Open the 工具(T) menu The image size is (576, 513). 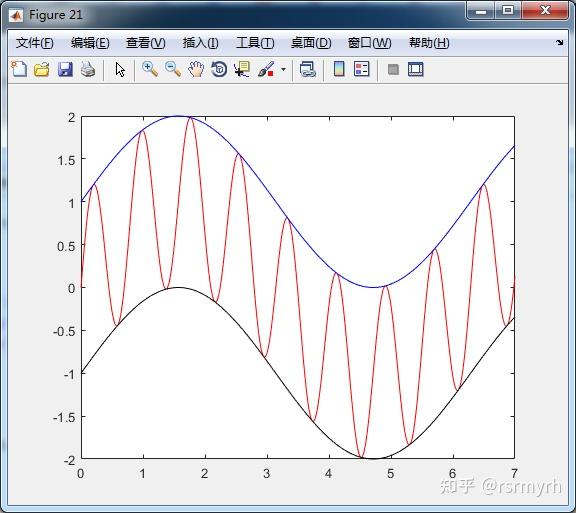255,43
